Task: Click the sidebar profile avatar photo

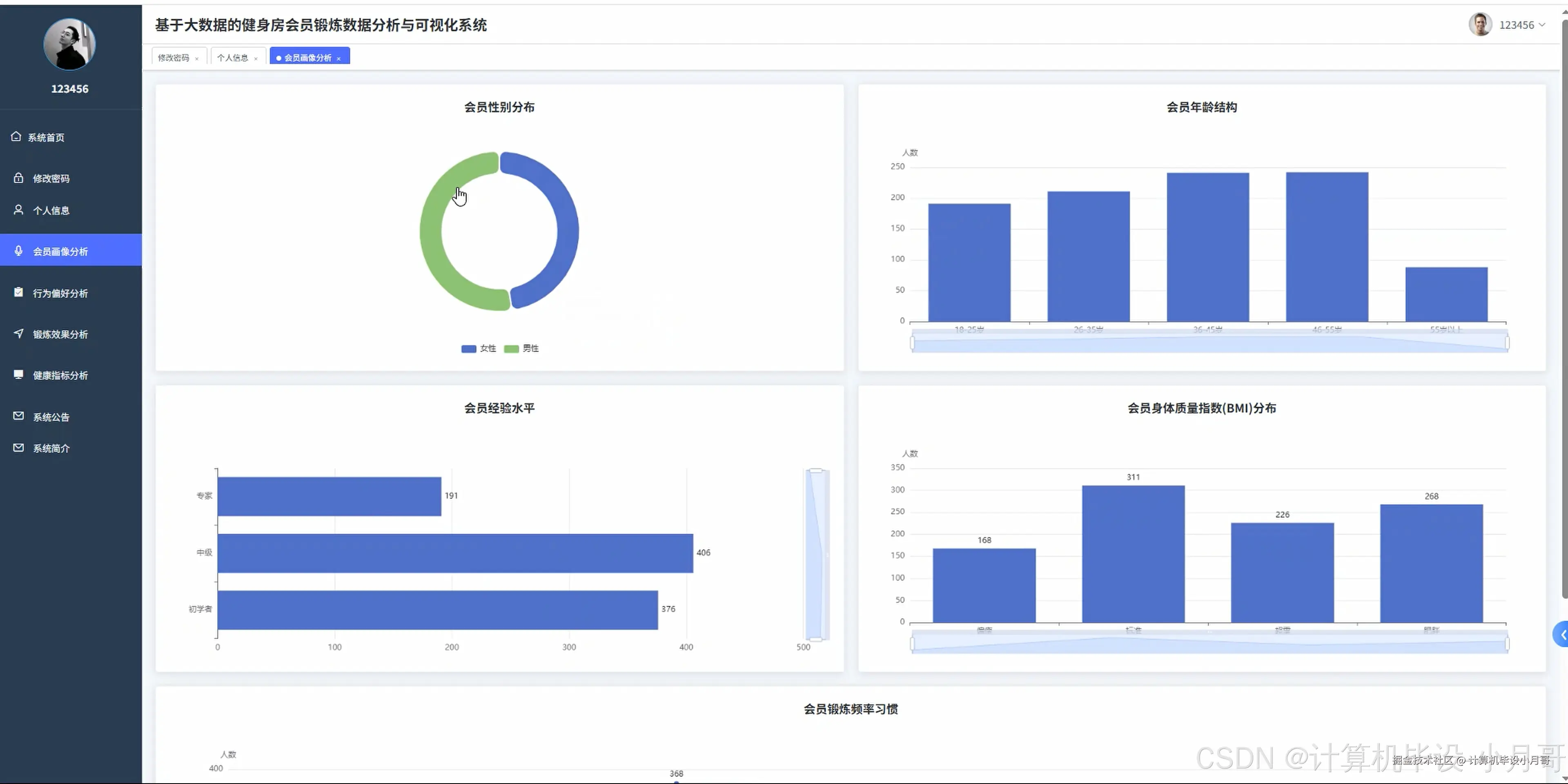Action: [x=69, y=44]
